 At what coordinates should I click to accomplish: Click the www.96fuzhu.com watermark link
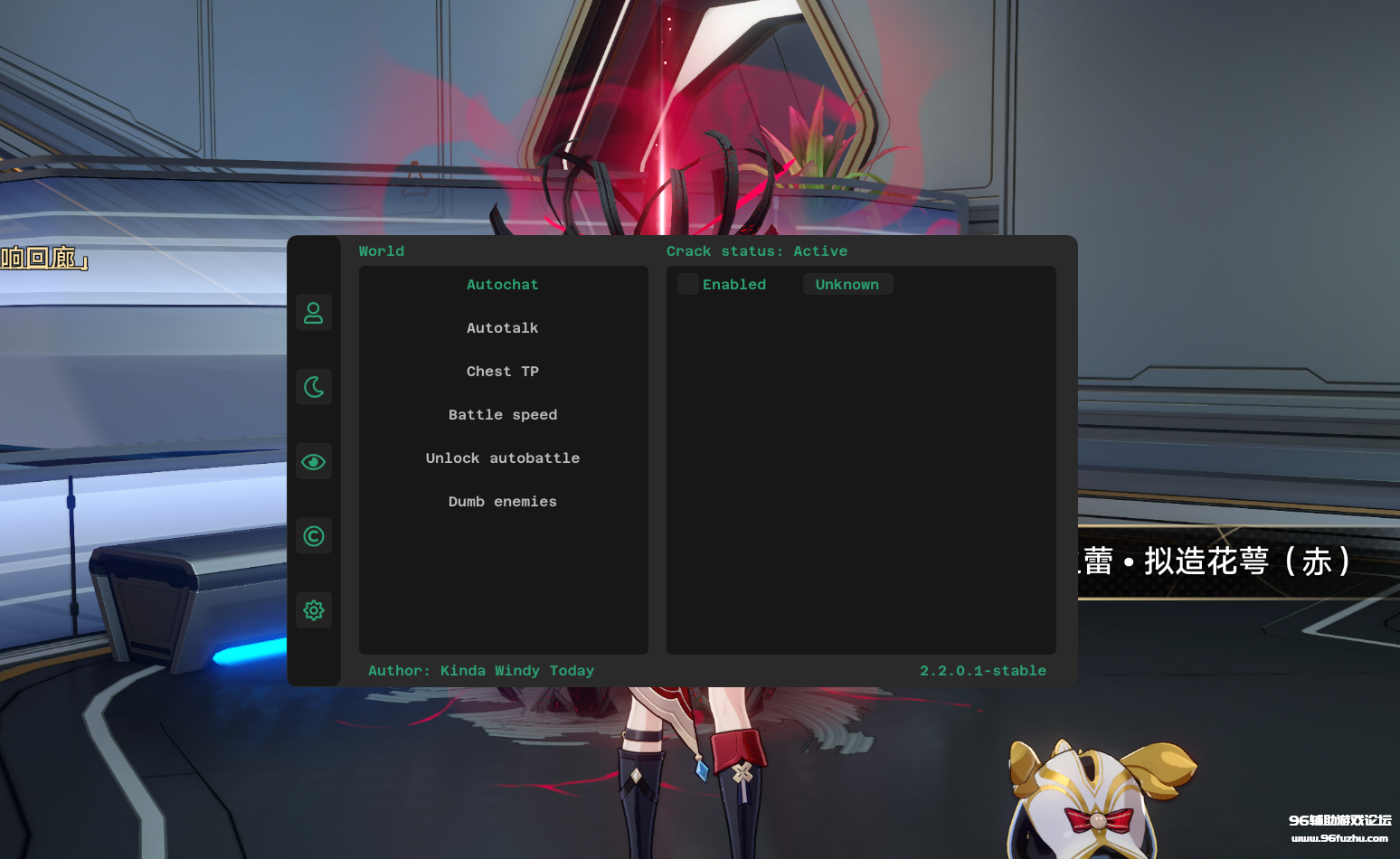[x=1339, y=838]
